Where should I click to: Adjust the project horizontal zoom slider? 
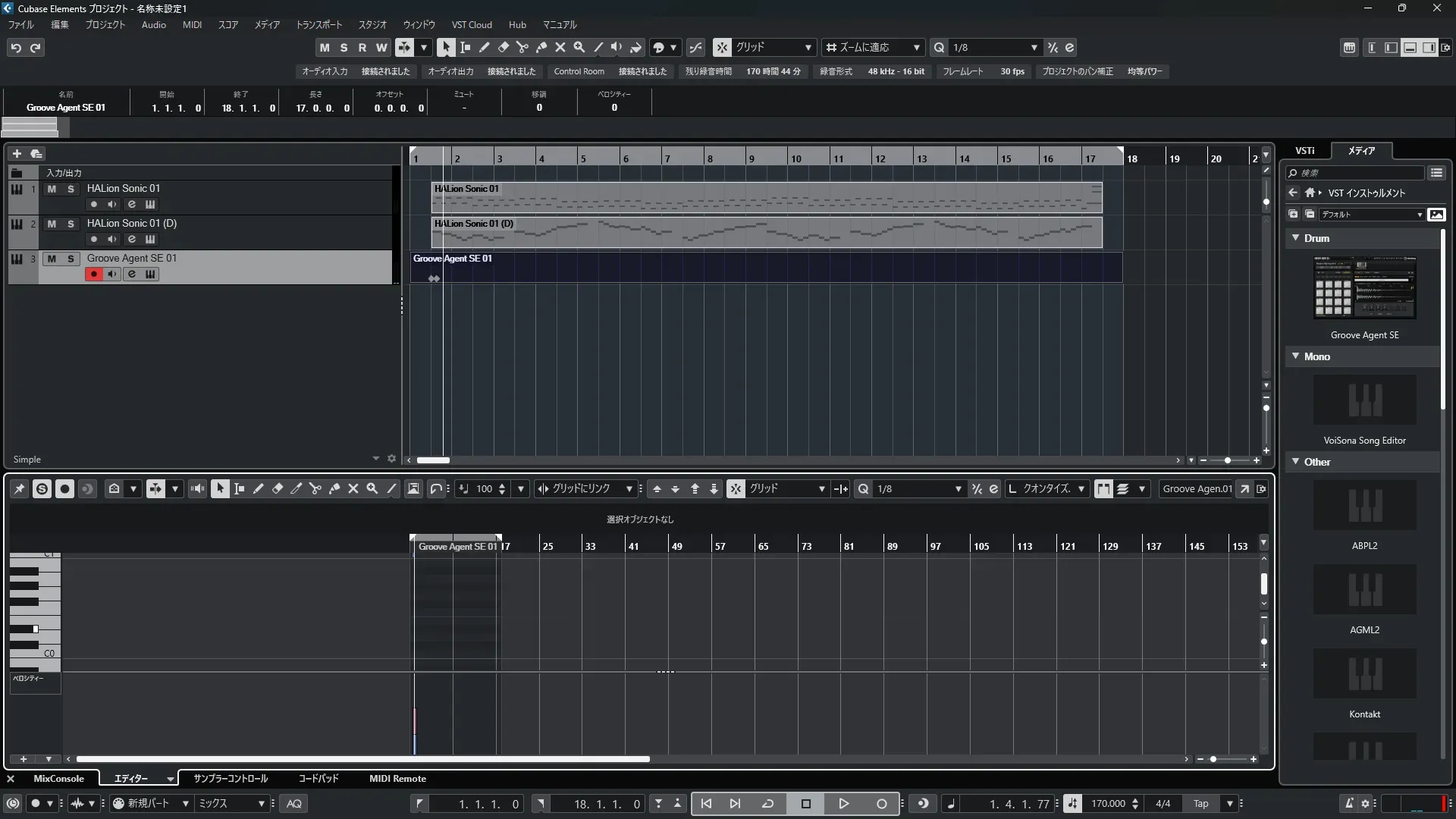(1227, 460)
